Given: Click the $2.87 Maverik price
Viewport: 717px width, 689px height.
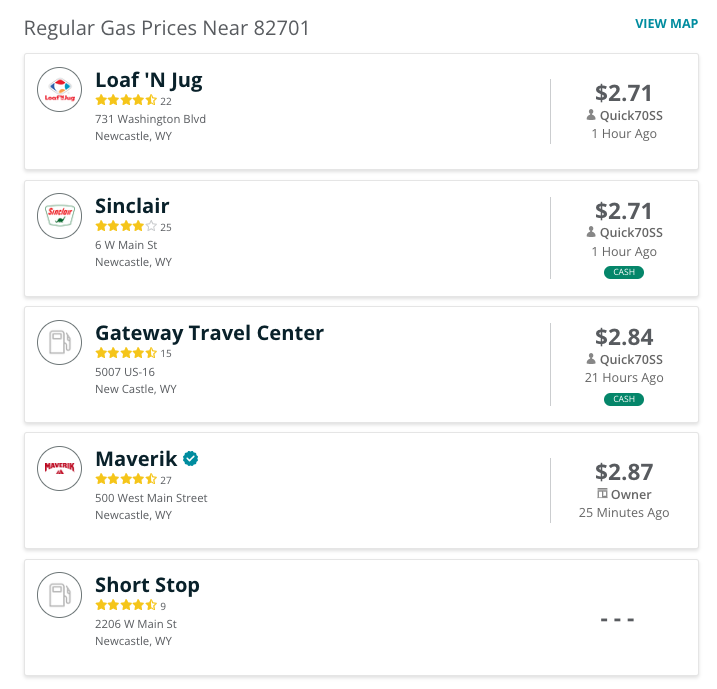Looking at the screenshot, I should point(624,472).
